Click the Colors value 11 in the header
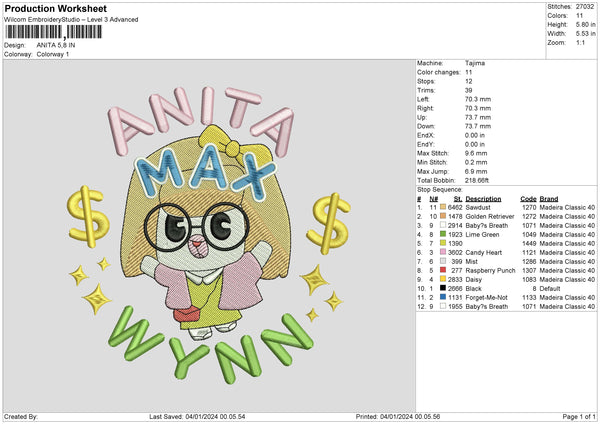 (x=579, y=16)
